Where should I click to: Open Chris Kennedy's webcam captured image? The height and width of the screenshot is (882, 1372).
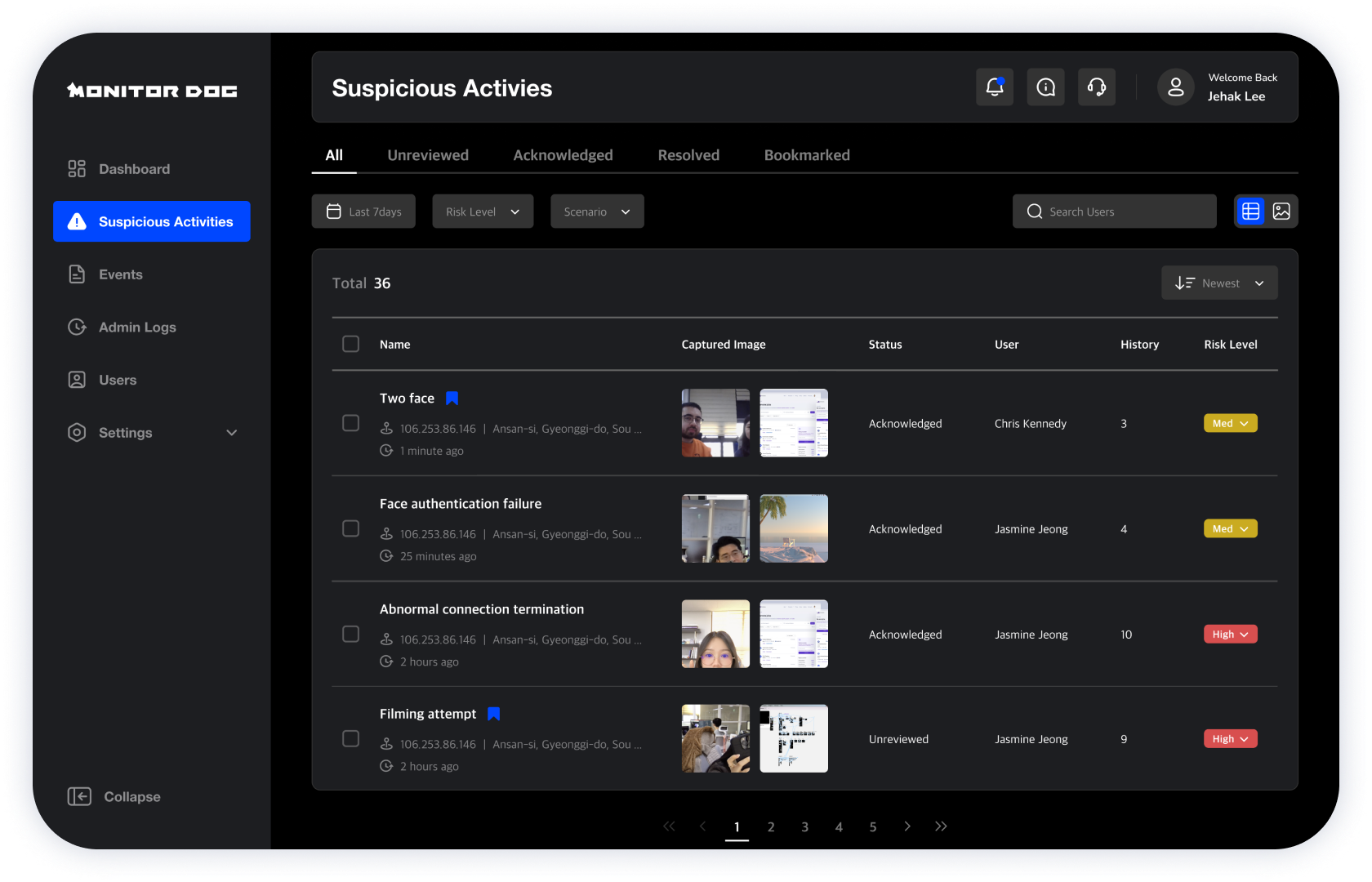click(x=715, y=423)
